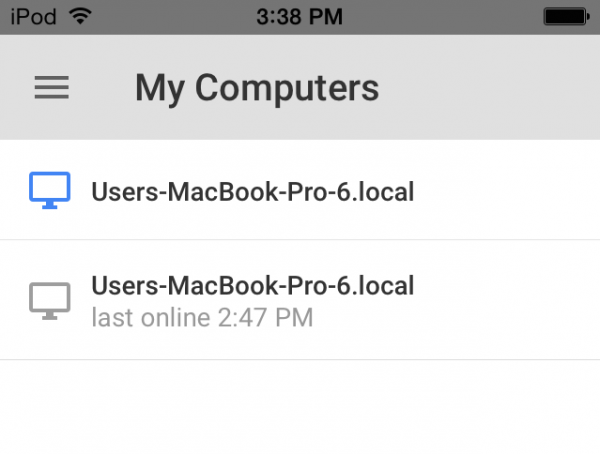Viewport: 600px width, 454px height.
Task: Select the offline Users-MacBook-Pro-6.local computer name
Action: click(252, 286)
